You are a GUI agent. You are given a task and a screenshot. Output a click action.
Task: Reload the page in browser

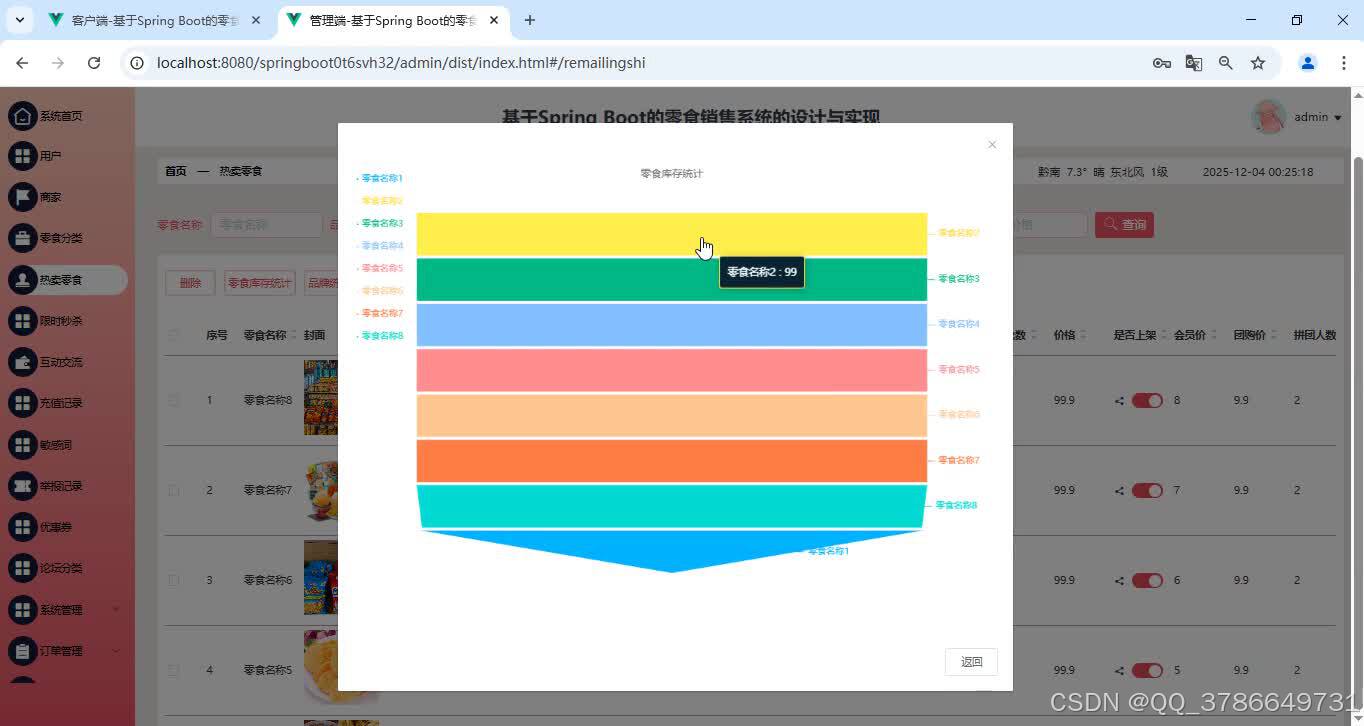coord(94,63)
